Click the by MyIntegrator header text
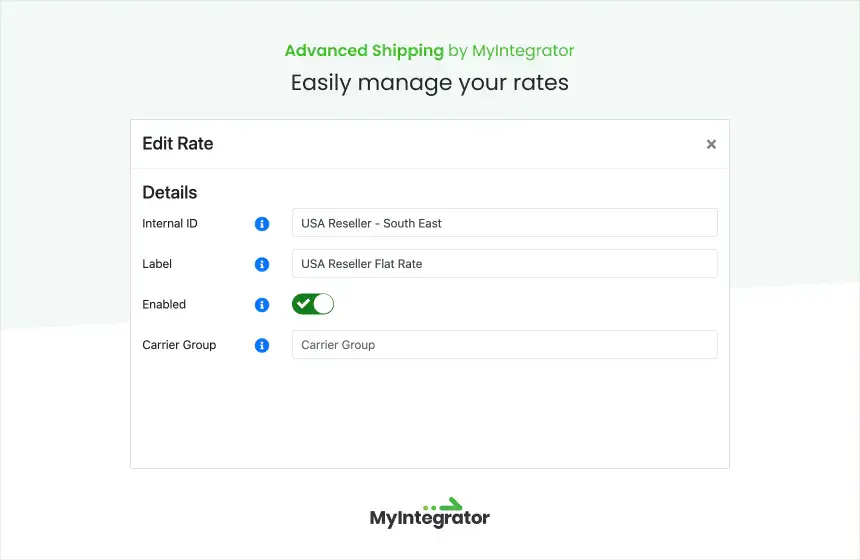The image size is (860, 560). pos(511,50)
